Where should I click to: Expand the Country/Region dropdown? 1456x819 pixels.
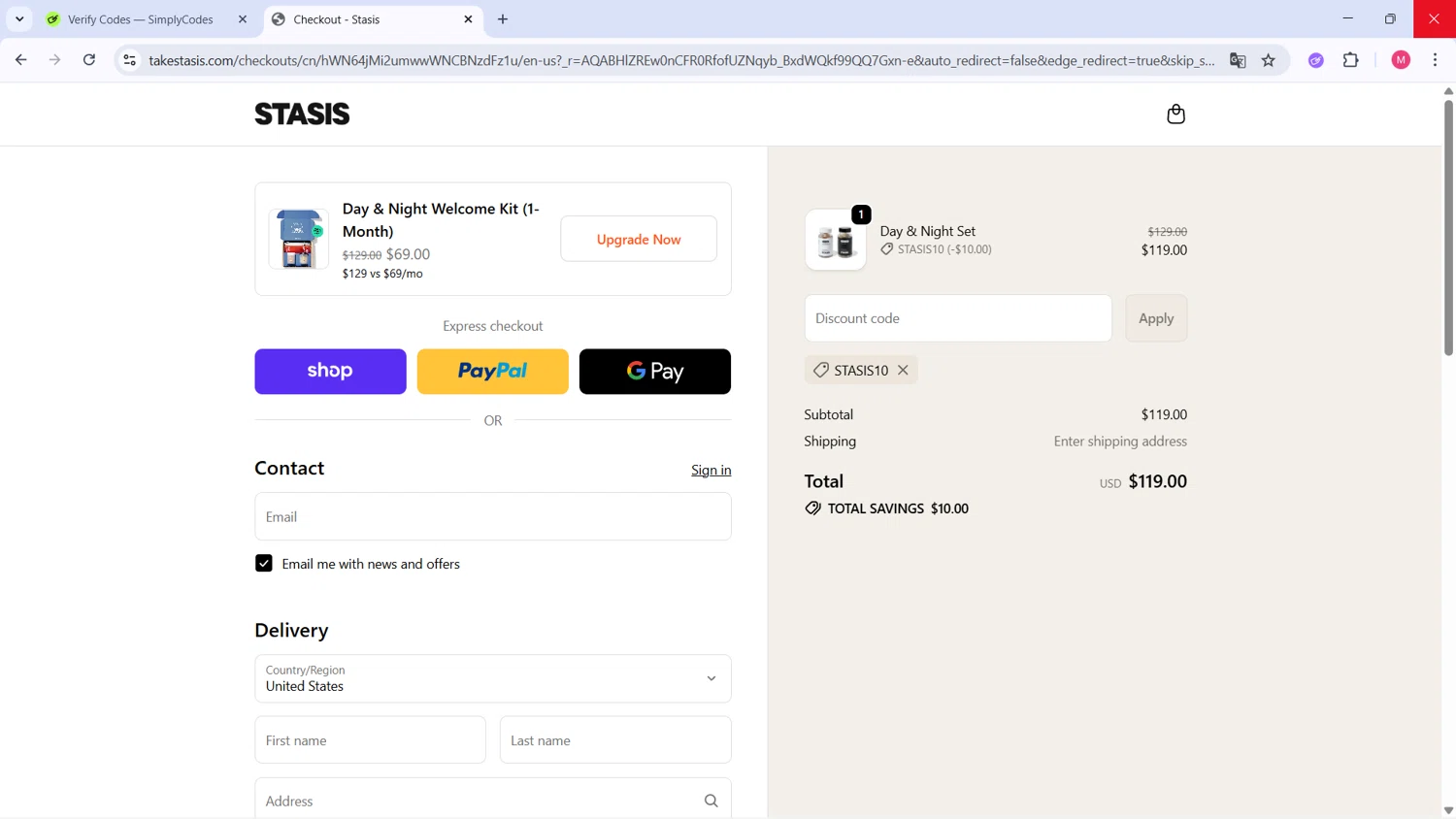point(493,678)
